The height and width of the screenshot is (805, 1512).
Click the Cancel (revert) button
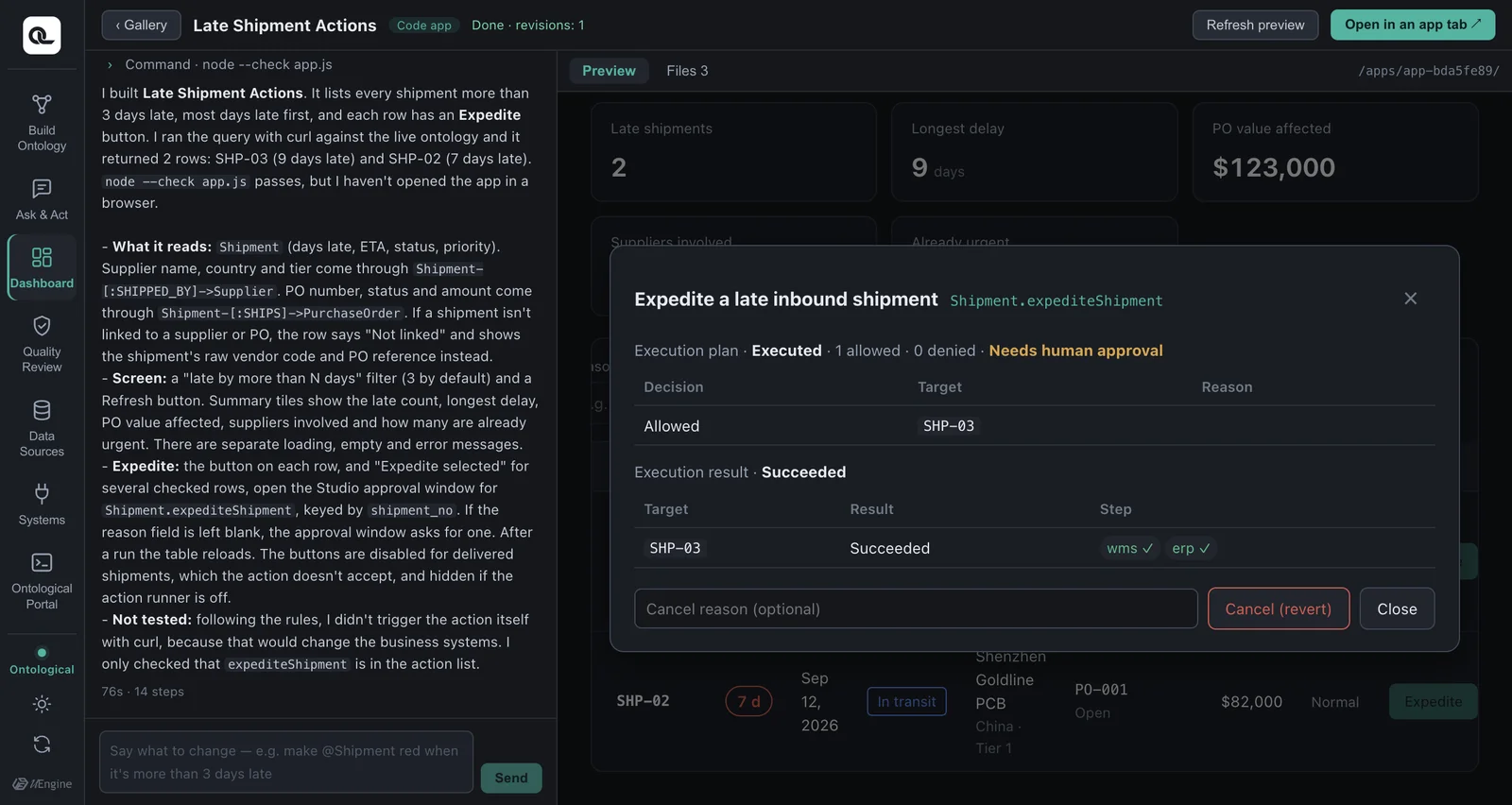[x=1278, y=608]
